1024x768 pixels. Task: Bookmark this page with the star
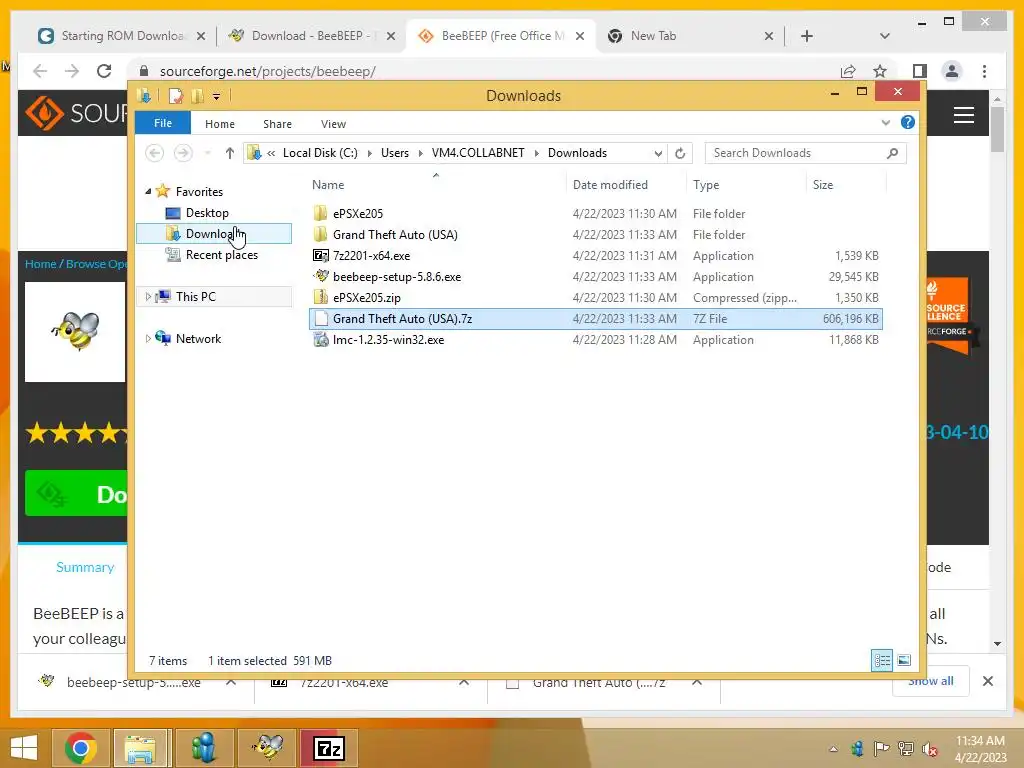pos(880,71)
